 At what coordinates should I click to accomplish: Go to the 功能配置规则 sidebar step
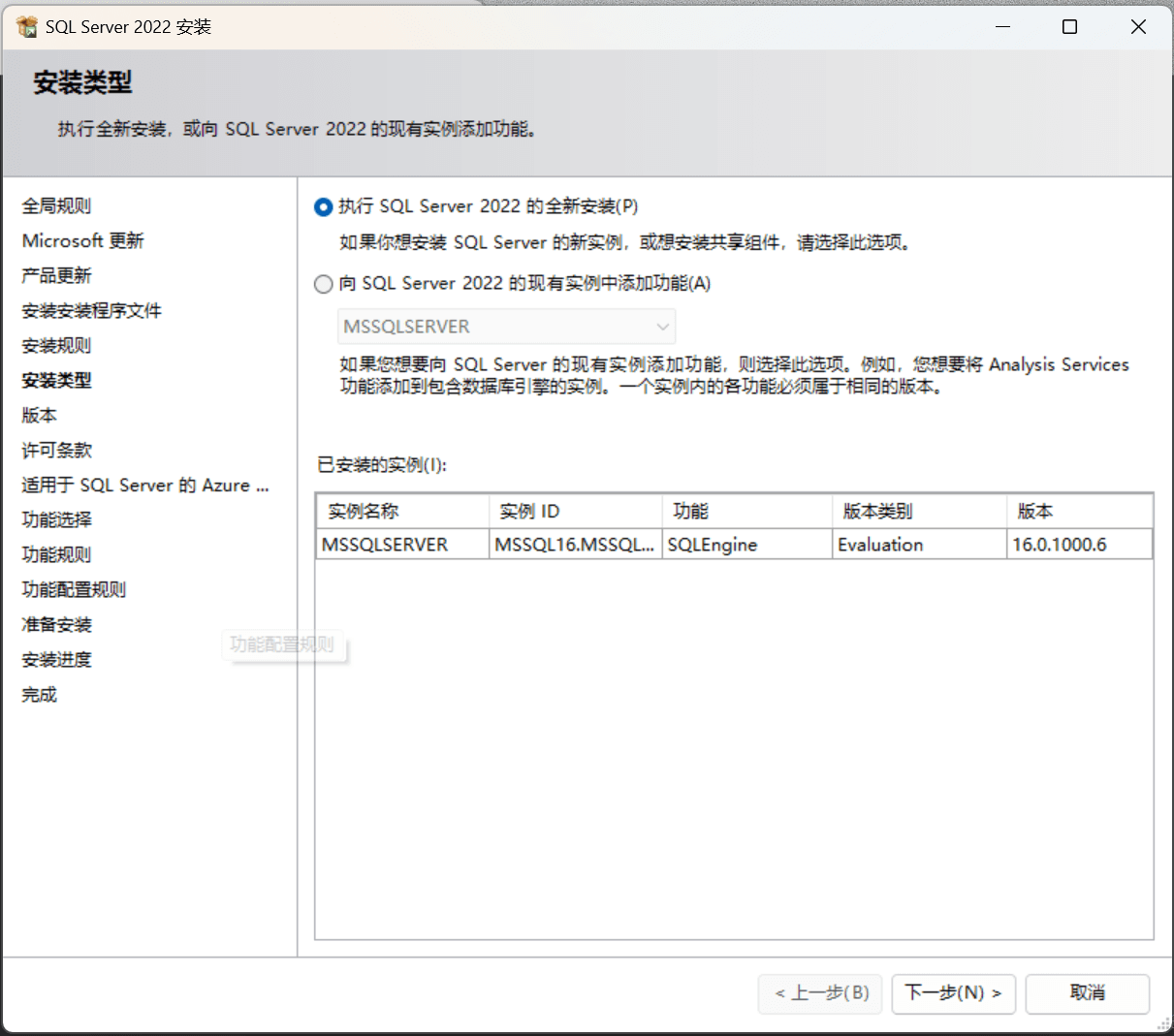(x=74, y=589)
